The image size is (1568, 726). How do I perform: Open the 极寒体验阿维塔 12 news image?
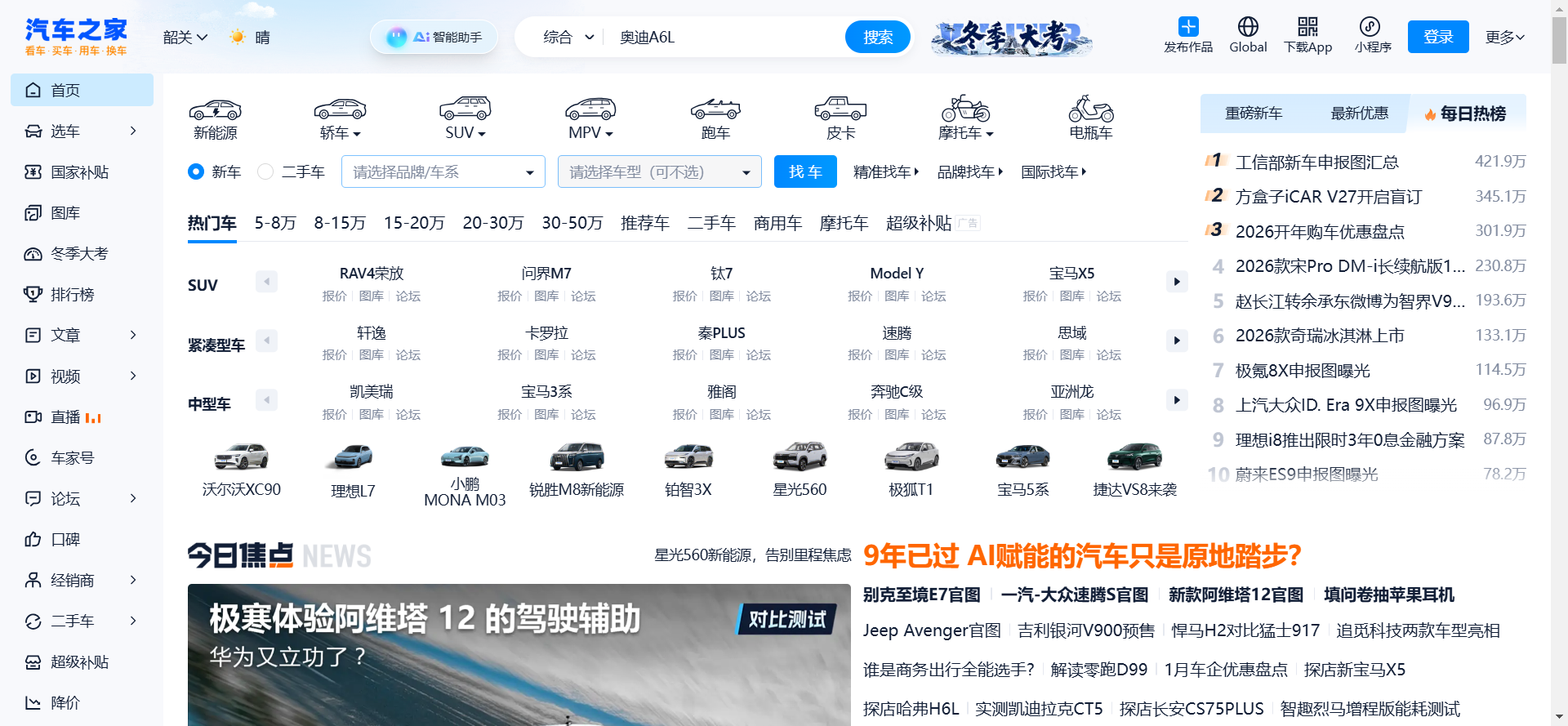pos(519,655)
